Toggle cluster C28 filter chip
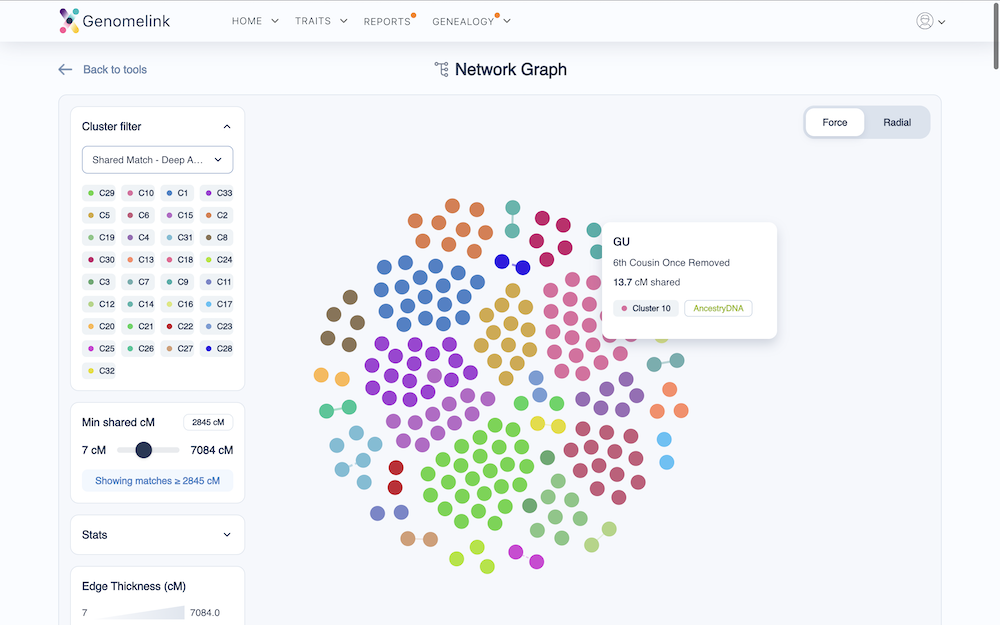Image resolution: width=1000 pixels, height=625 pixels. tap(217, 349)
